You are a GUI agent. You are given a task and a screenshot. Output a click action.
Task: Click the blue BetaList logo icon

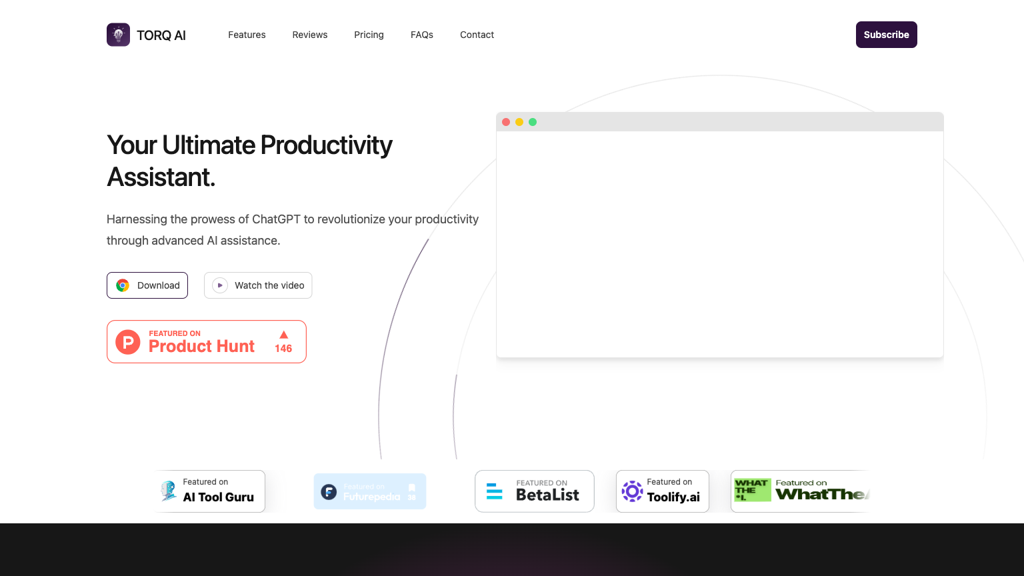[x=494, y=491]
